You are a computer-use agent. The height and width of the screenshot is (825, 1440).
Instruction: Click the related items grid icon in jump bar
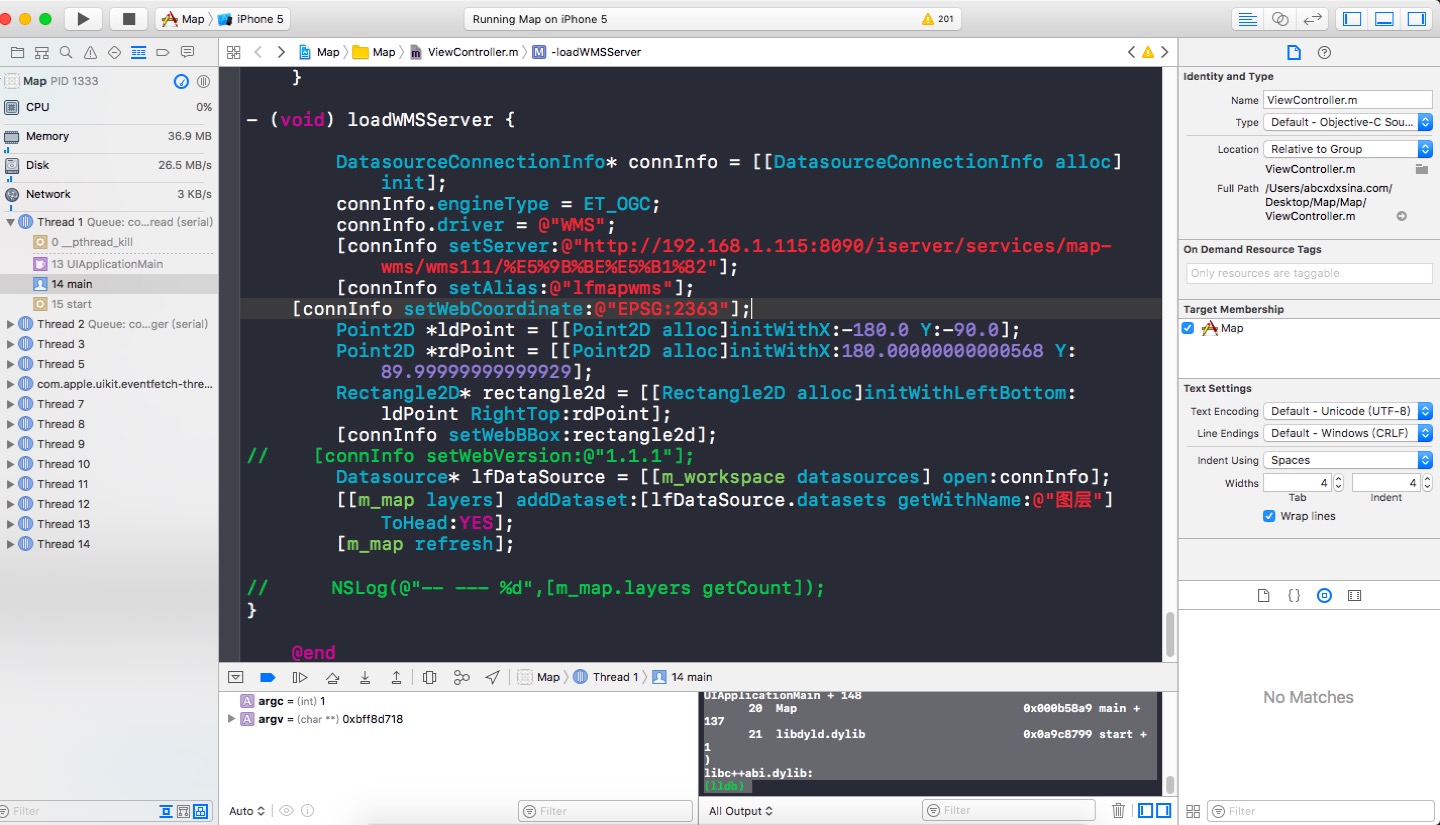234,52
